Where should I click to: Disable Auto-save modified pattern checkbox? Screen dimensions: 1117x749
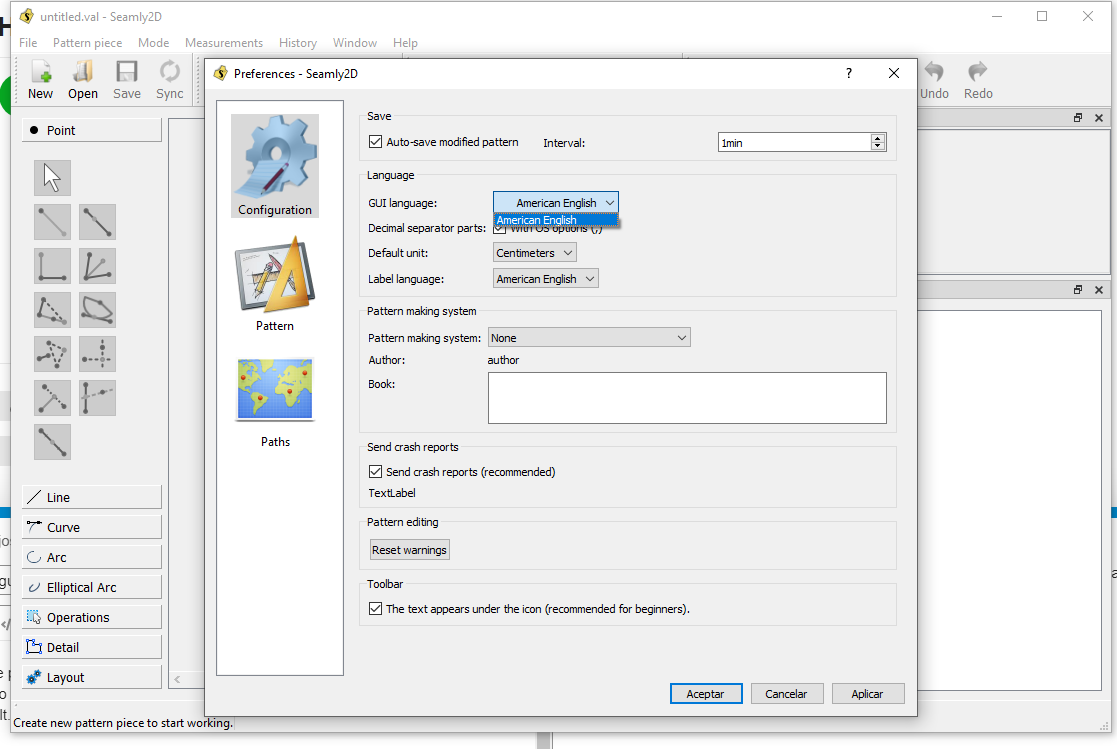(x=376, y=142)
